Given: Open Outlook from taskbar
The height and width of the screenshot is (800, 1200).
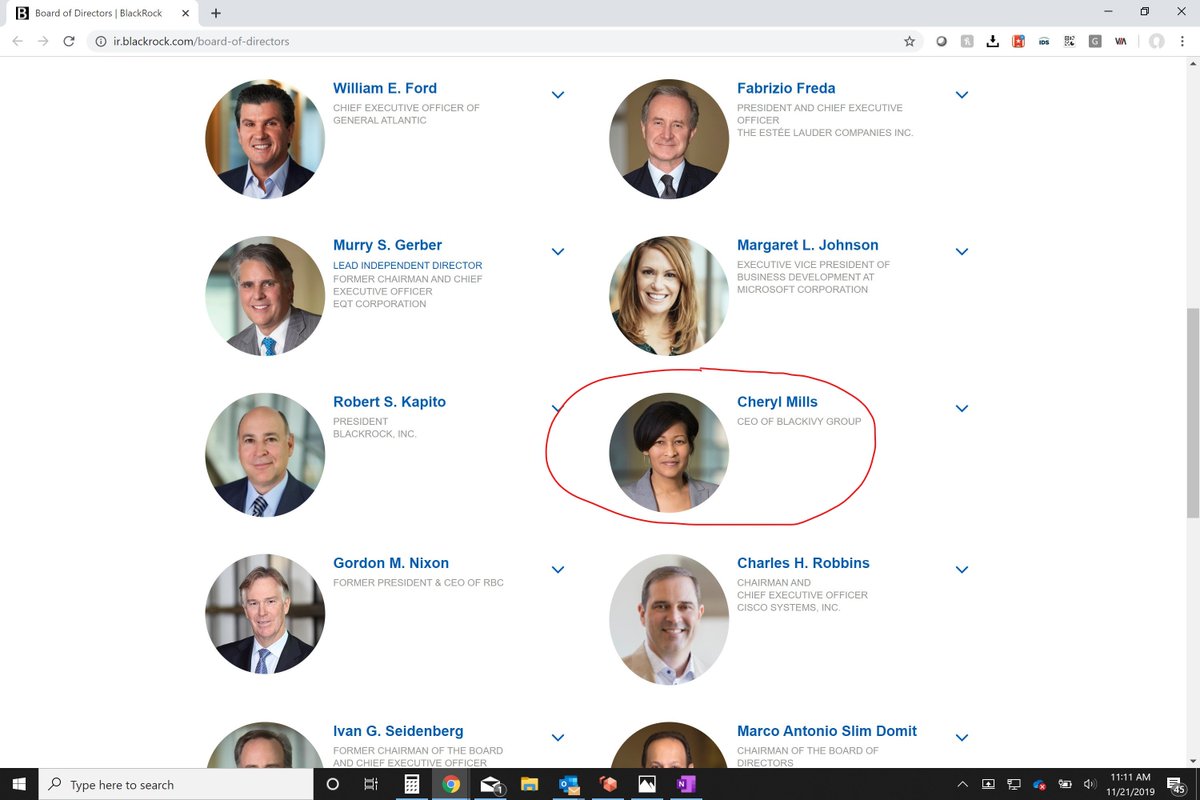Looking at the screenshot, I should coord(569,784).
